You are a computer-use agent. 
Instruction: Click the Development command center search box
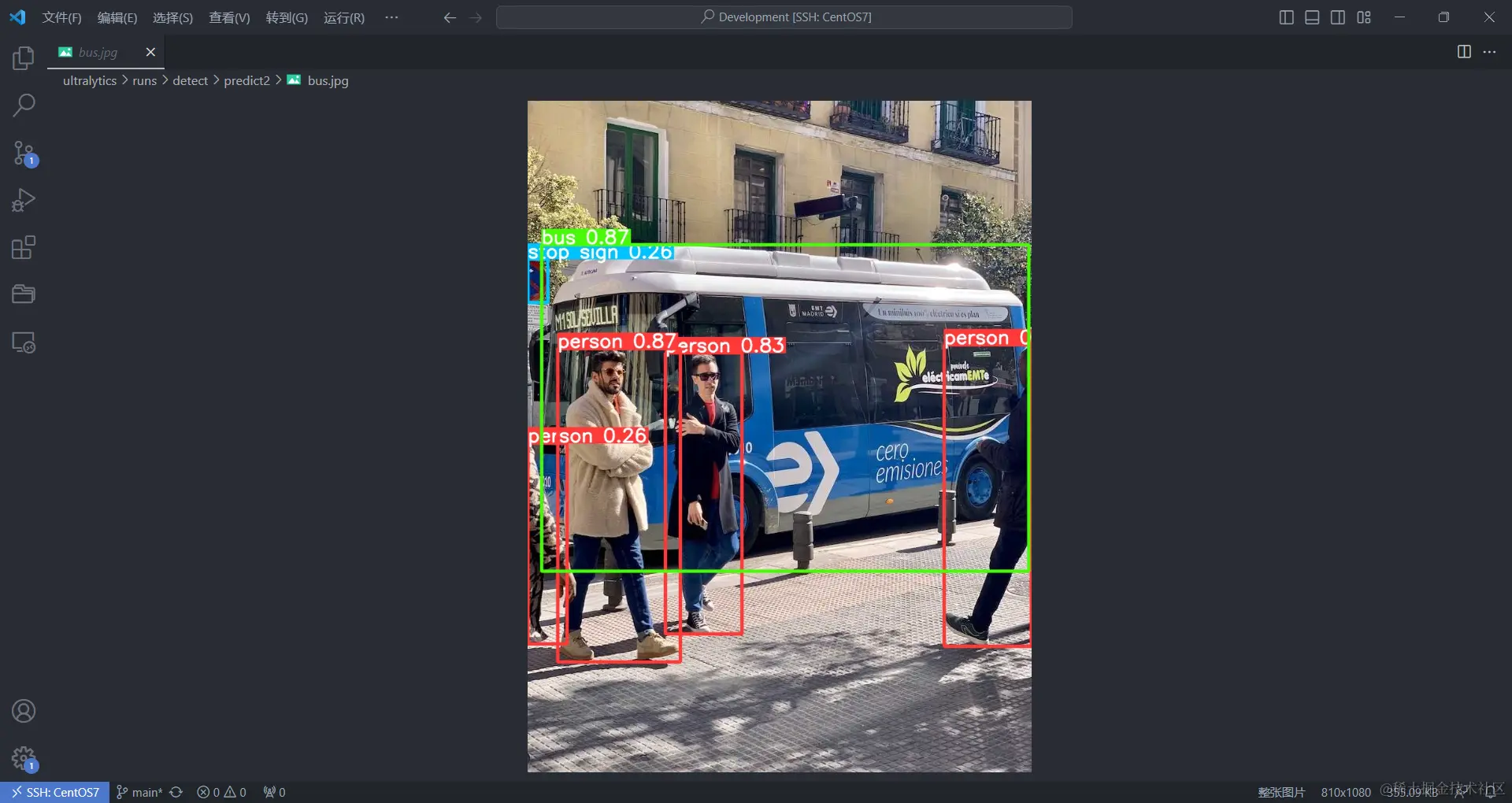[784, 17]
